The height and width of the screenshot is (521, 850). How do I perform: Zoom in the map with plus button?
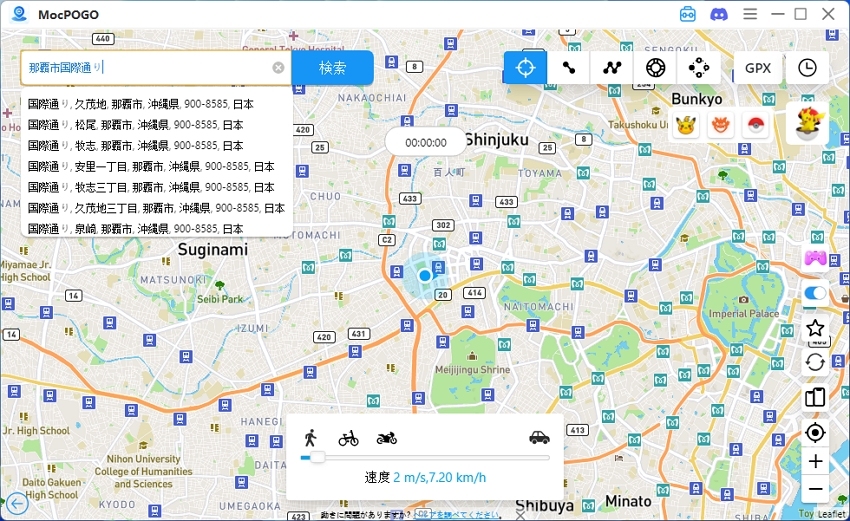point(815,461)
